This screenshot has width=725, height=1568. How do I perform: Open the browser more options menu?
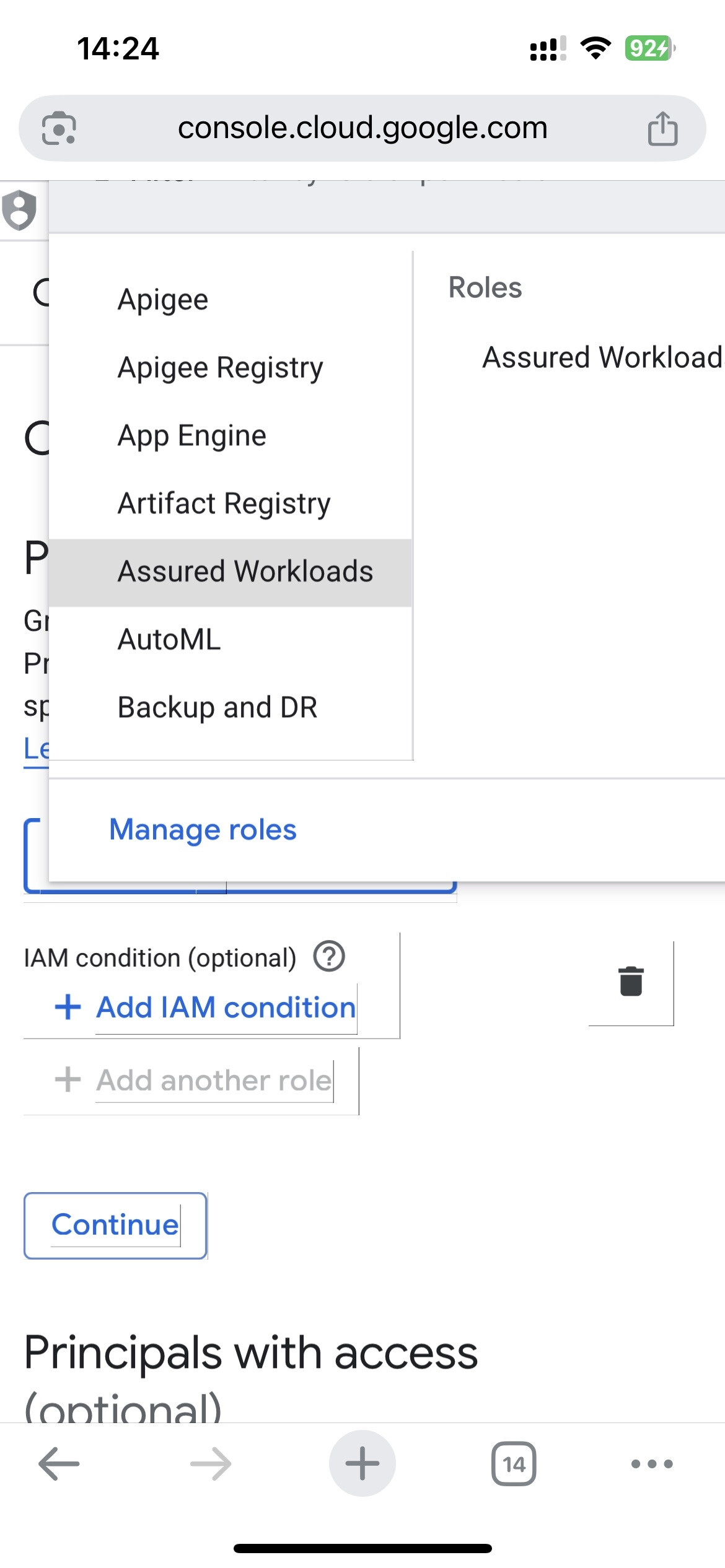click(651, 1464)
